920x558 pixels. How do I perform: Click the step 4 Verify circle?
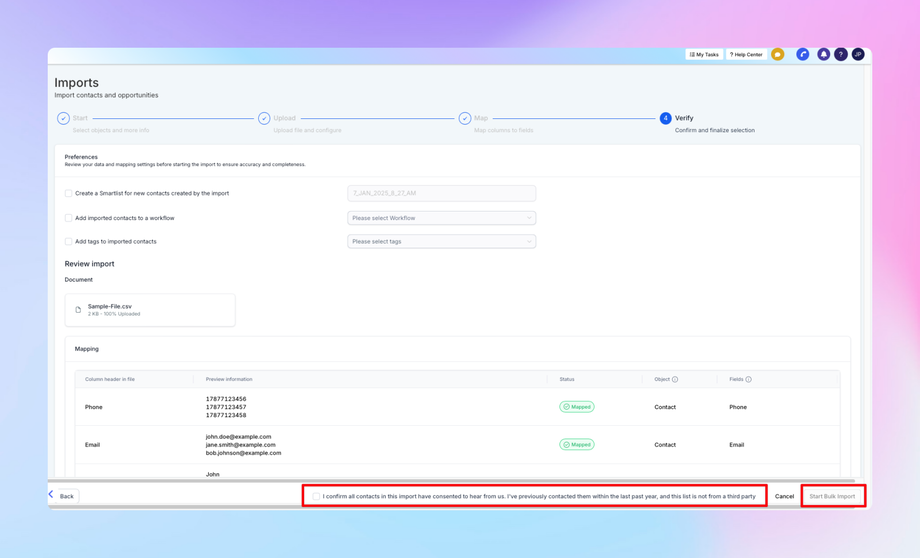[x=665, y=119]
